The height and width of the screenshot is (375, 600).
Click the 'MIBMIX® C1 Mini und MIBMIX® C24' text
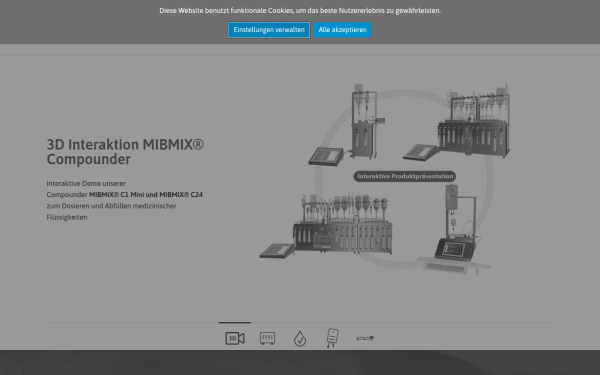click(146, 194)
